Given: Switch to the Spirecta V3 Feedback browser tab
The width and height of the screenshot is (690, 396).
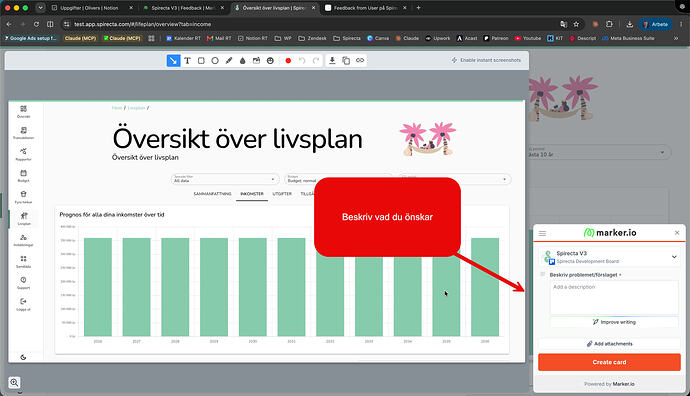Looking at the screenshot, I should (183, 8).
